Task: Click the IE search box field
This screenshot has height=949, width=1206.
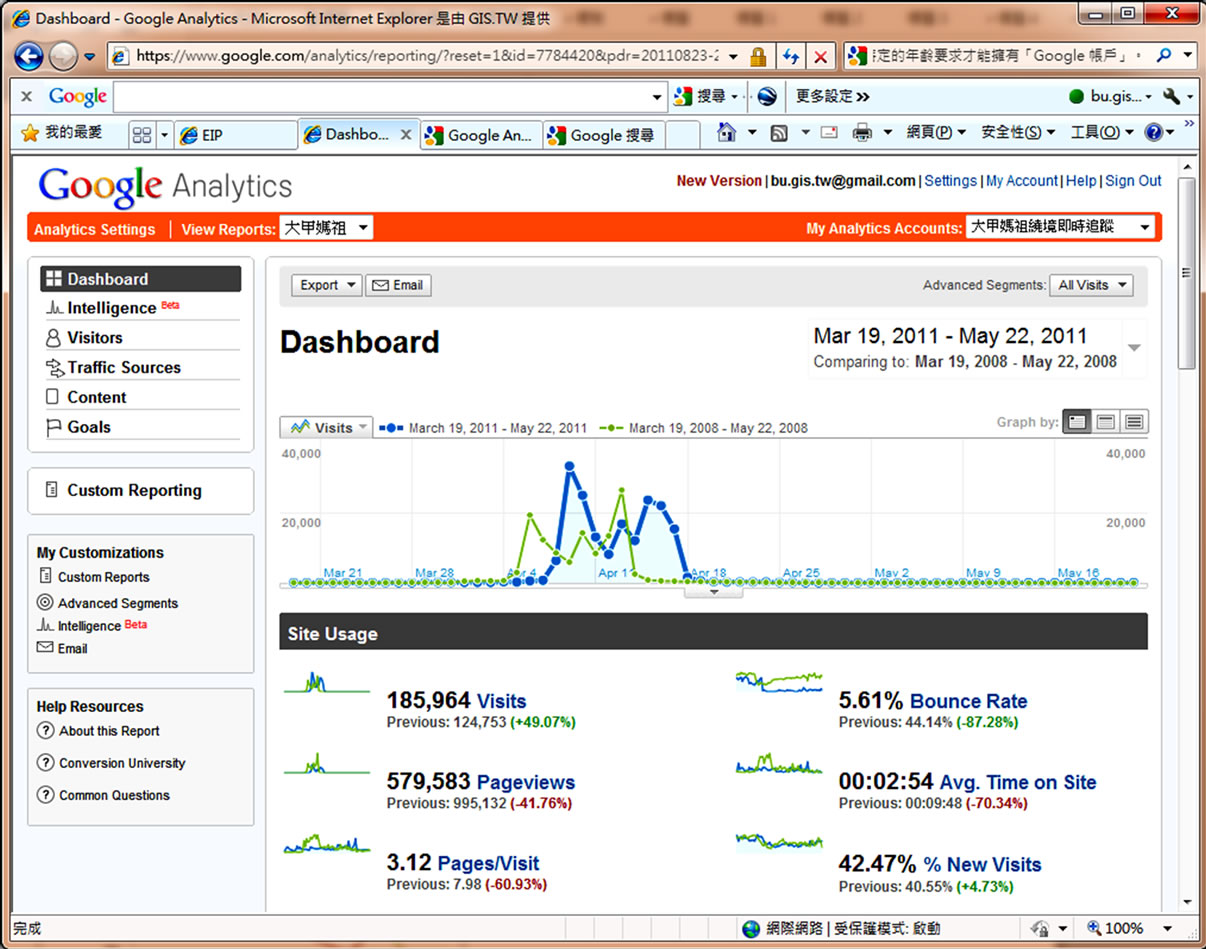Action: (x=1010, y=56)
